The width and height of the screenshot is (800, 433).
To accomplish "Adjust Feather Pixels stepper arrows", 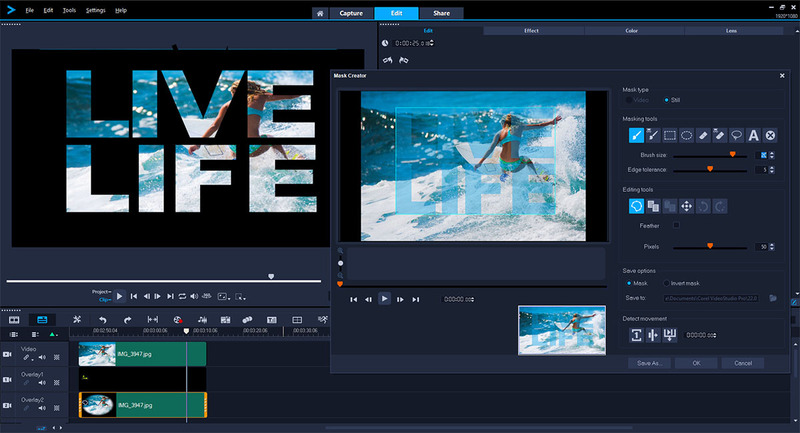I will click(x=771, y=247).
